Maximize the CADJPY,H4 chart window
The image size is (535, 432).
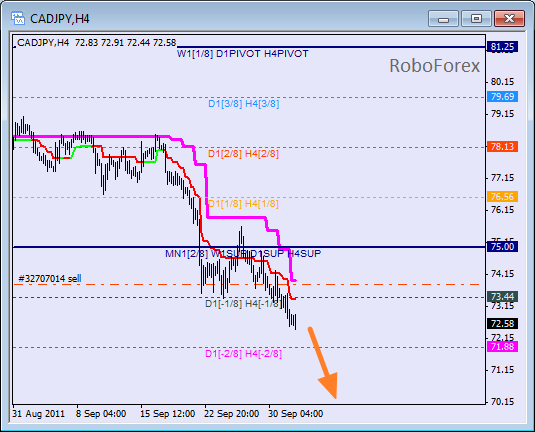476,18
